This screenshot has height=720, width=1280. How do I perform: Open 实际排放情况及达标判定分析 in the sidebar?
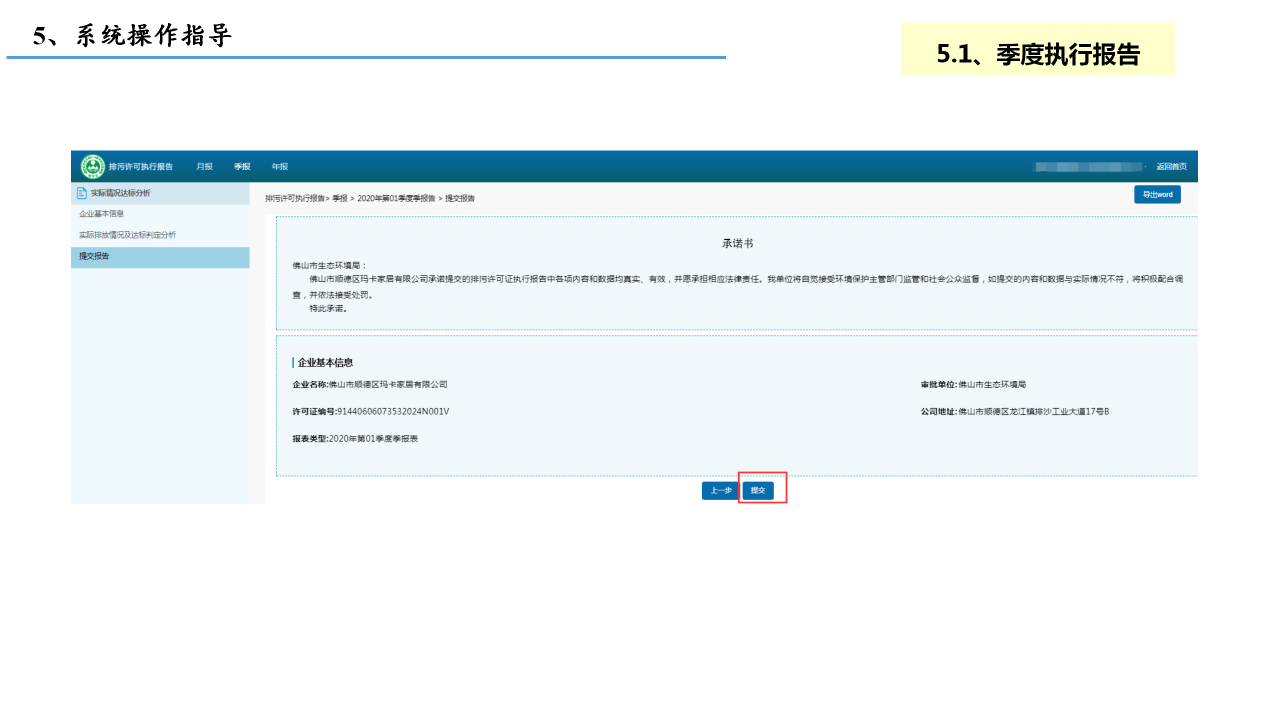[x=127, y=235]
